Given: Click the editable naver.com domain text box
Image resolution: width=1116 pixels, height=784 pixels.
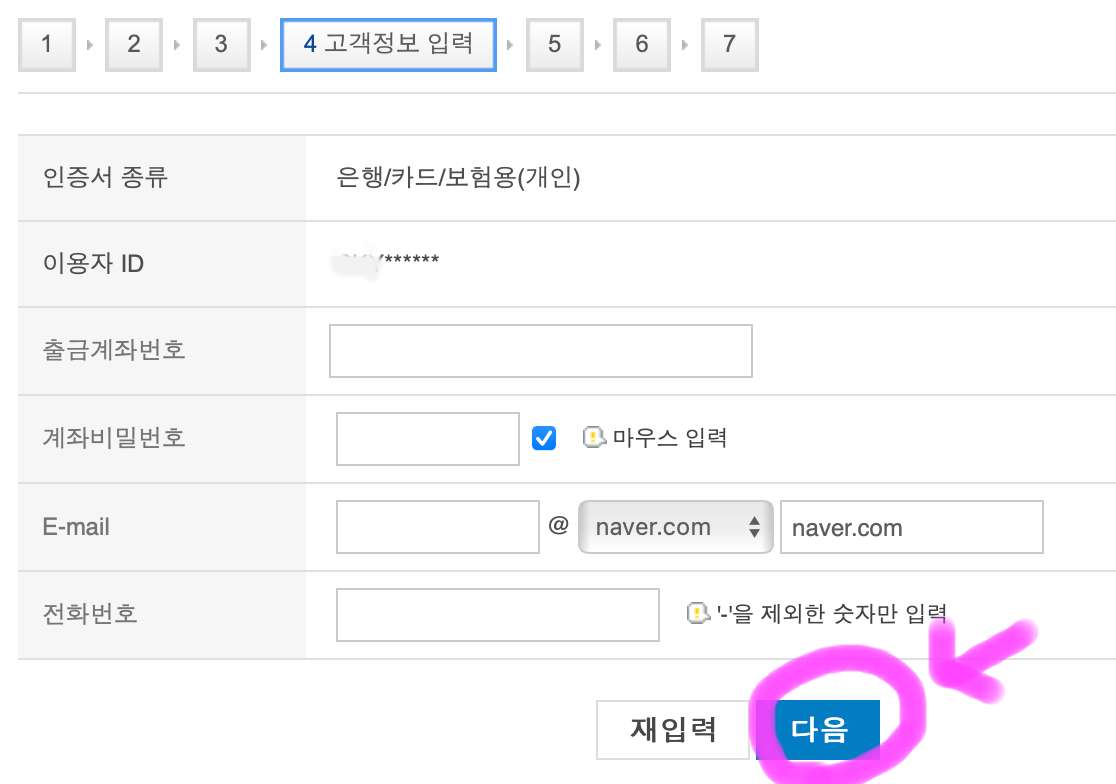Looking at the screenshot, I should point(911,526).
